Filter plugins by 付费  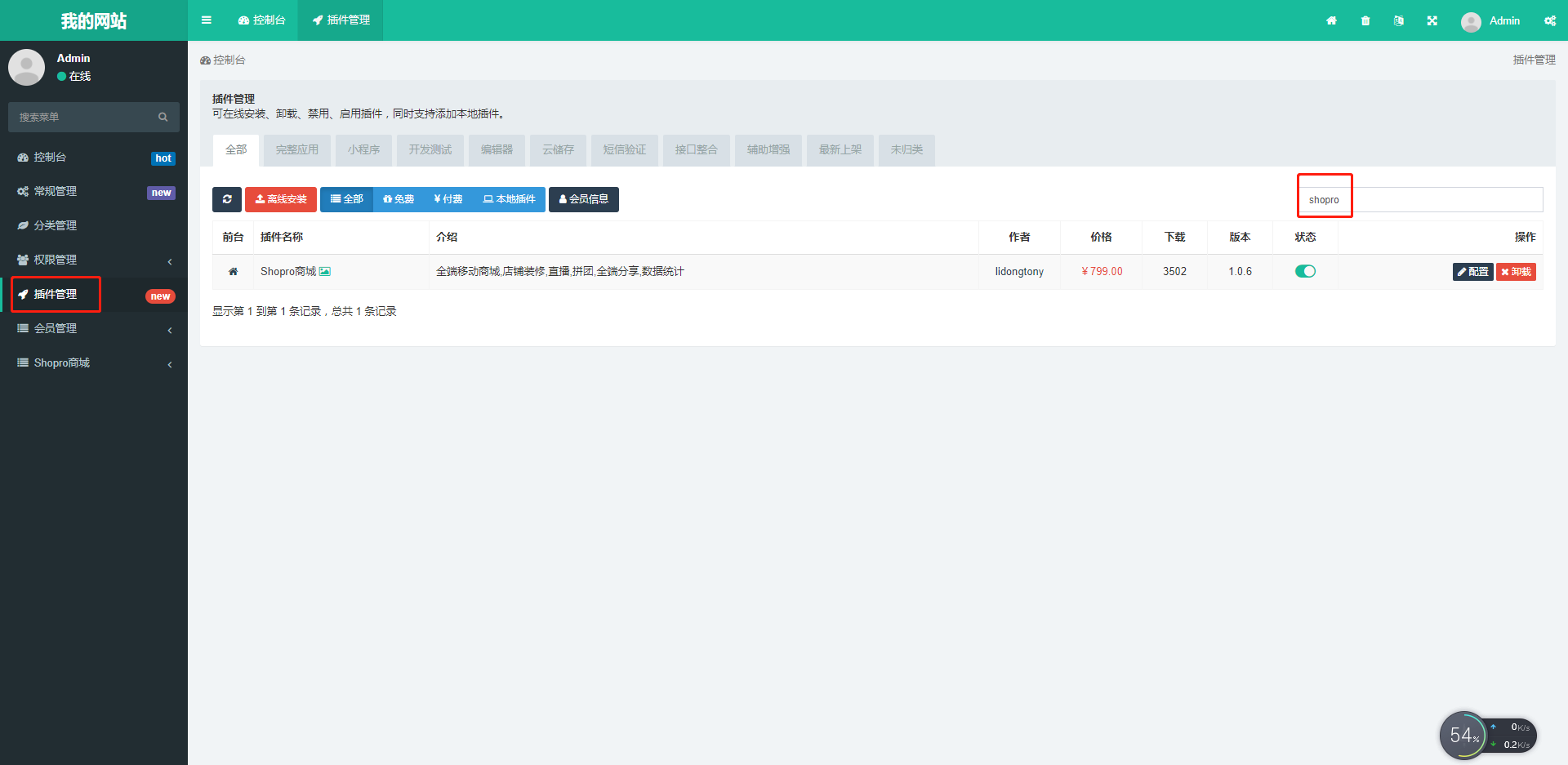[x=448, y=199]
